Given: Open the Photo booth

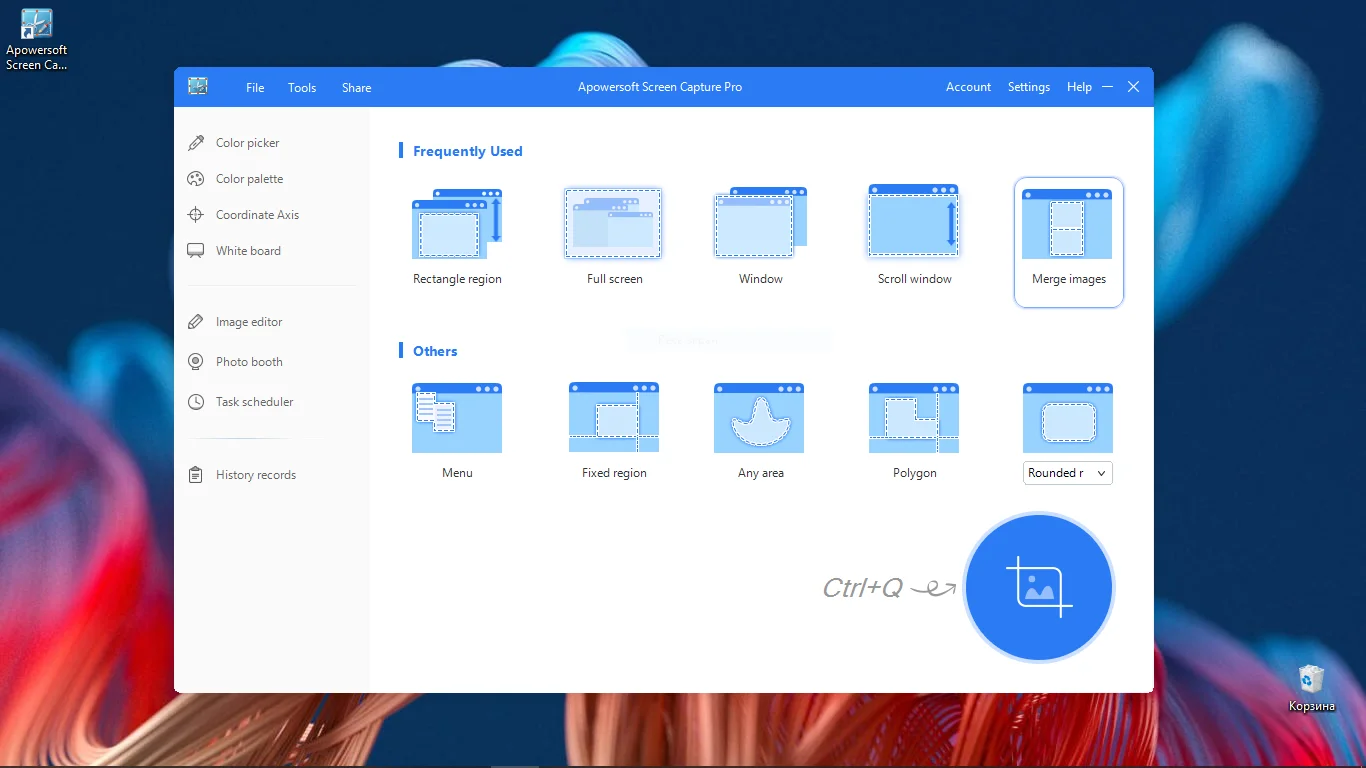Looking at the screenshot, I should point(236,362).
